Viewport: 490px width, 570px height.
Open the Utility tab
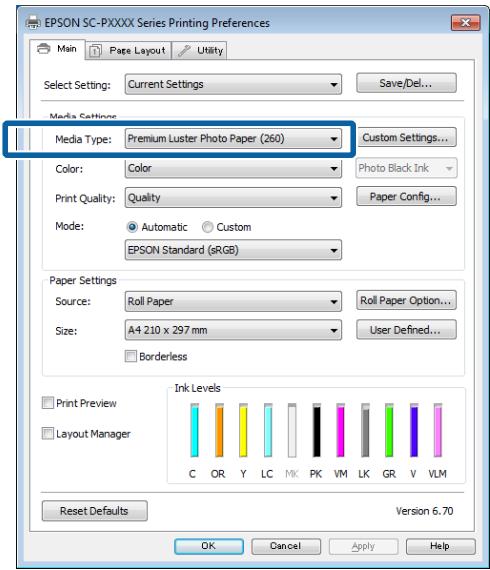point(200,51)
